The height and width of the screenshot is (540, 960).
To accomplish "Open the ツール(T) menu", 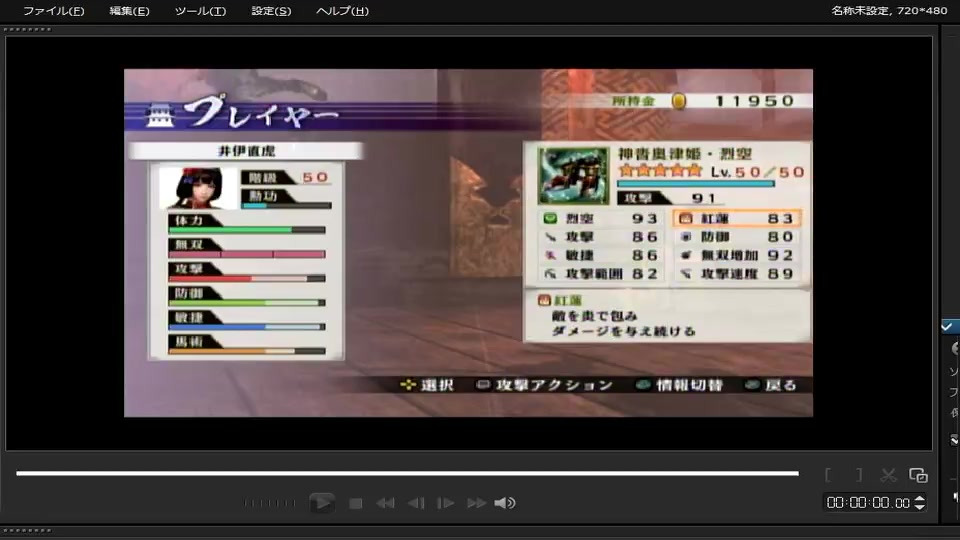I will 200,11.
